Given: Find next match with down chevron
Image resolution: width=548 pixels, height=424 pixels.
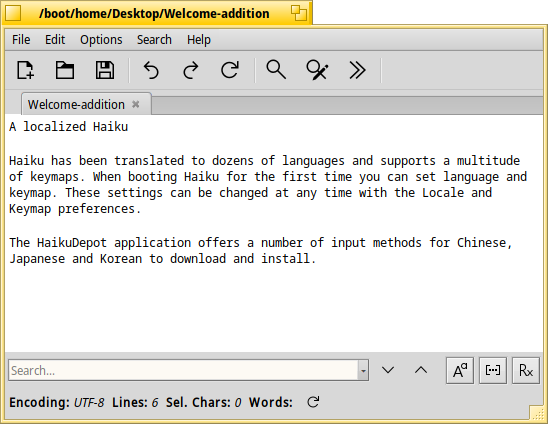Looking at the screenshot, I should point(388,370).
